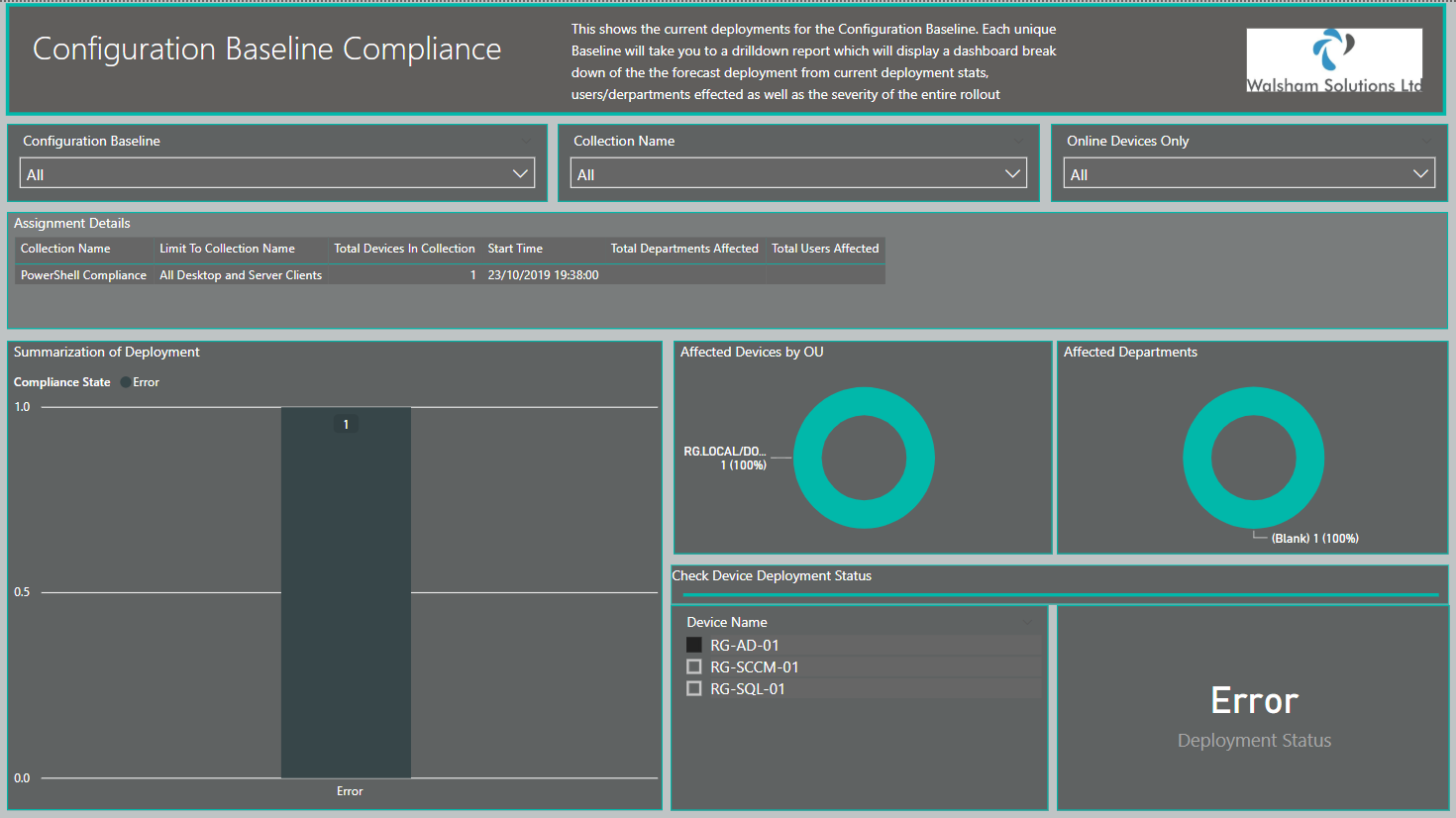Click the Walsham Solutions Ltd logo
1456x818 pixels.
coord(1334,60)
